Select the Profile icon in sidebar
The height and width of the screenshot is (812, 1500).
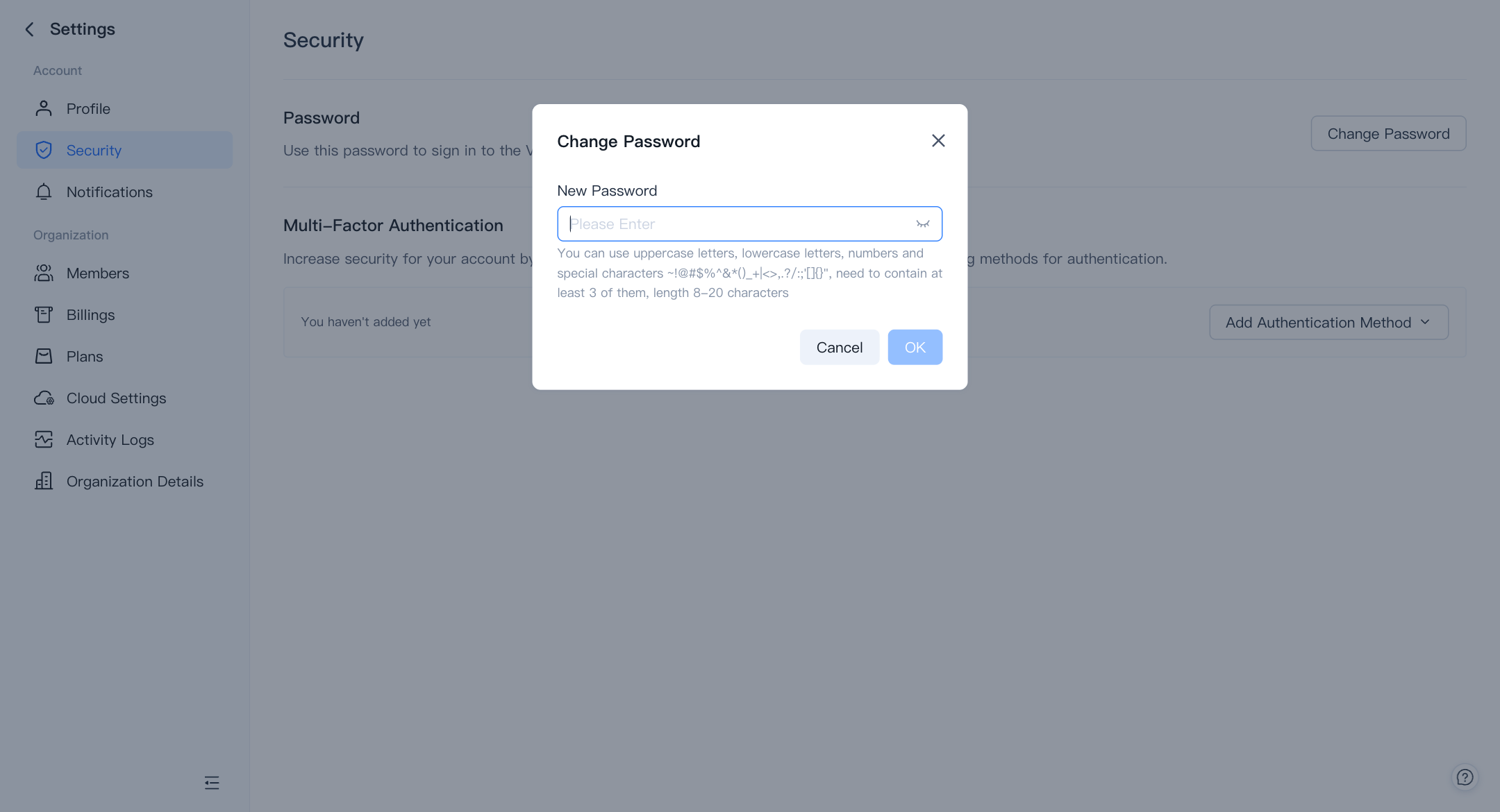[x=43, y=108]
